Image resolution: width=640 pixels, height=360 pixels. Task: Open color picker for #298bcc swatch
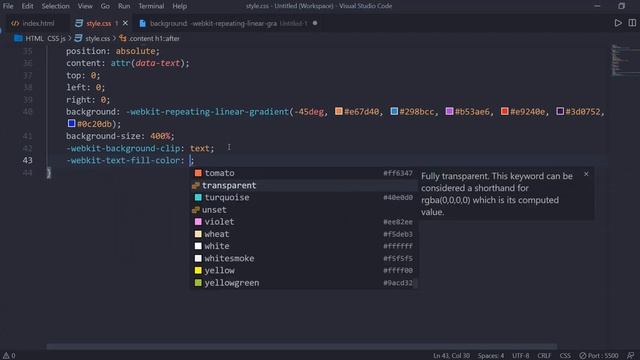click(x=394, y=111)
